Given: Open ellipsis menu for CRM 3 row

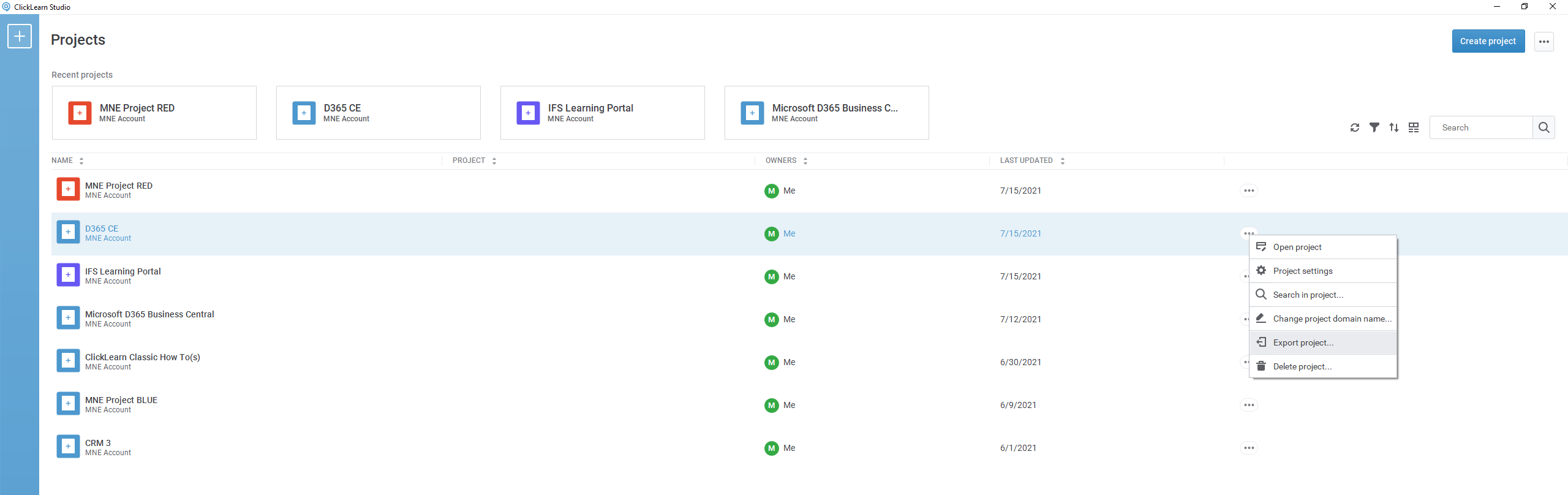Looking at the screenshot, I should (x=1249, y=448).
